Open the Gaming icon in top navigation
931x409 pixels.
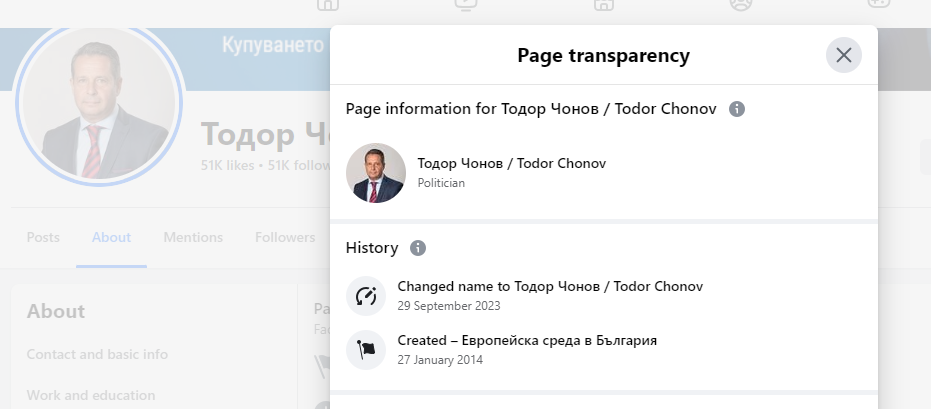(x=877, y=4)
